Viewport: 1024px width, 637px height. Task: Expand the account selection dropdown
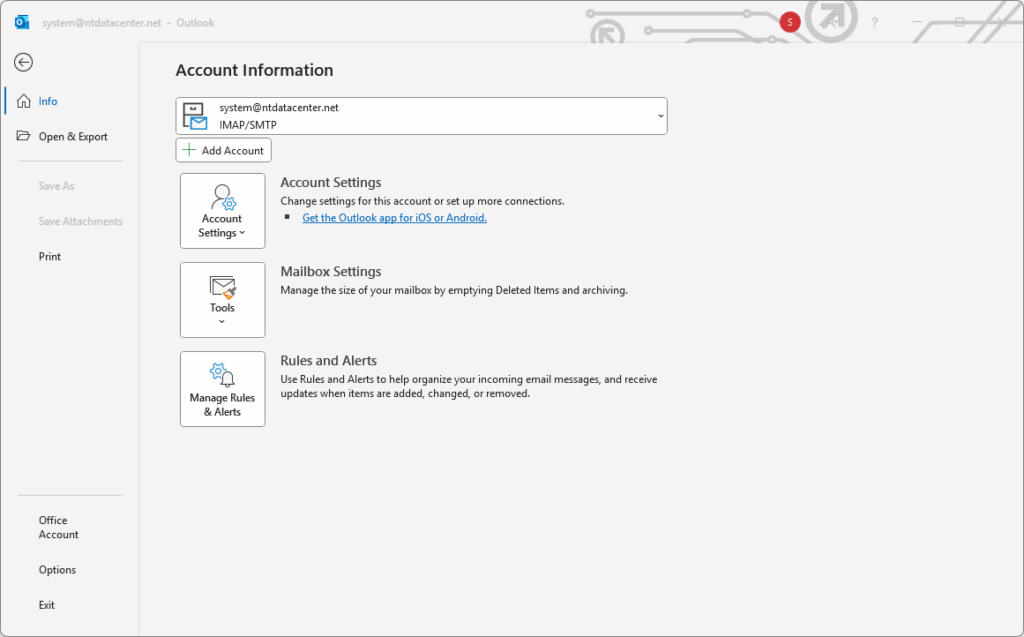pos(660,116)
